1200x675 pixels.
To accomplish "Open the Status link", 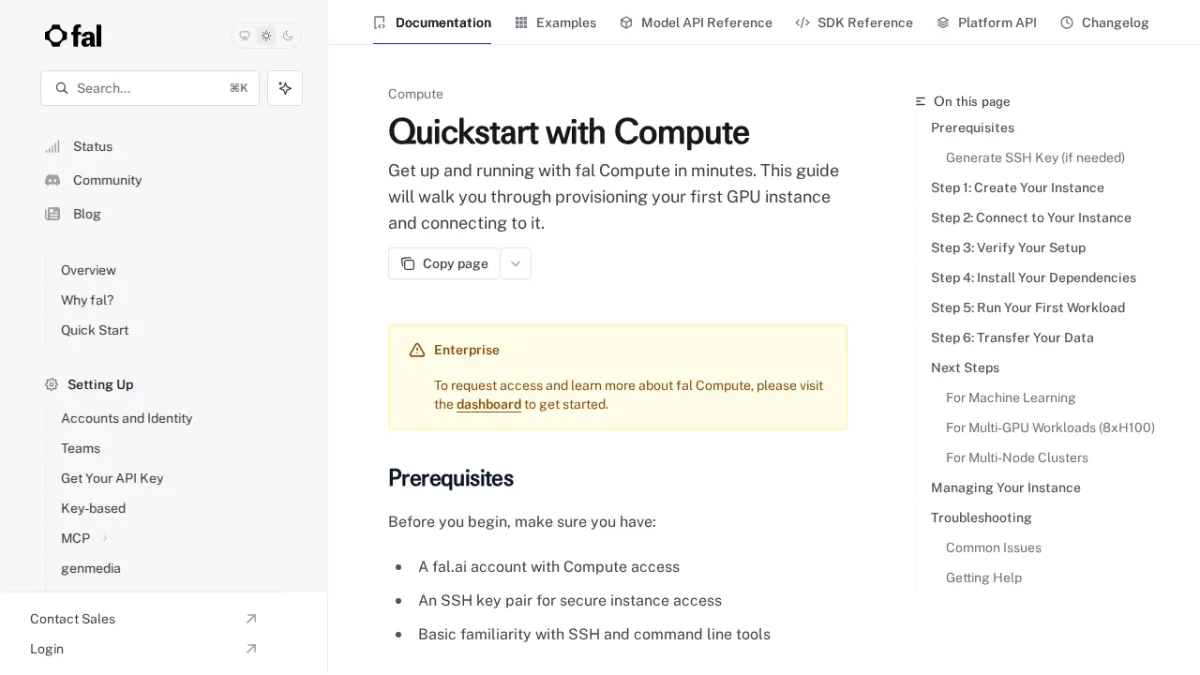I will click(x=93, y=146).
